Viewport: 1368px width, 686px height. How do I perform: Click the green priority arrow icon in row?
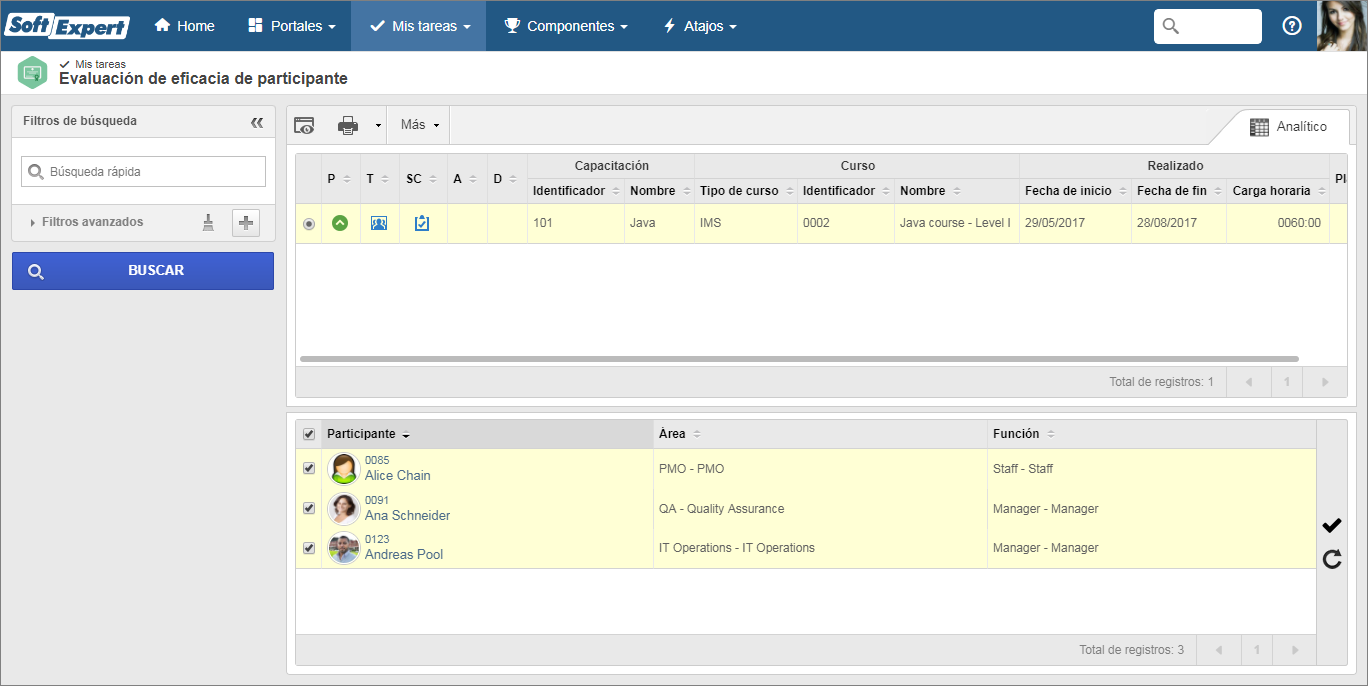pyautogui.click(x=340, y=223)
